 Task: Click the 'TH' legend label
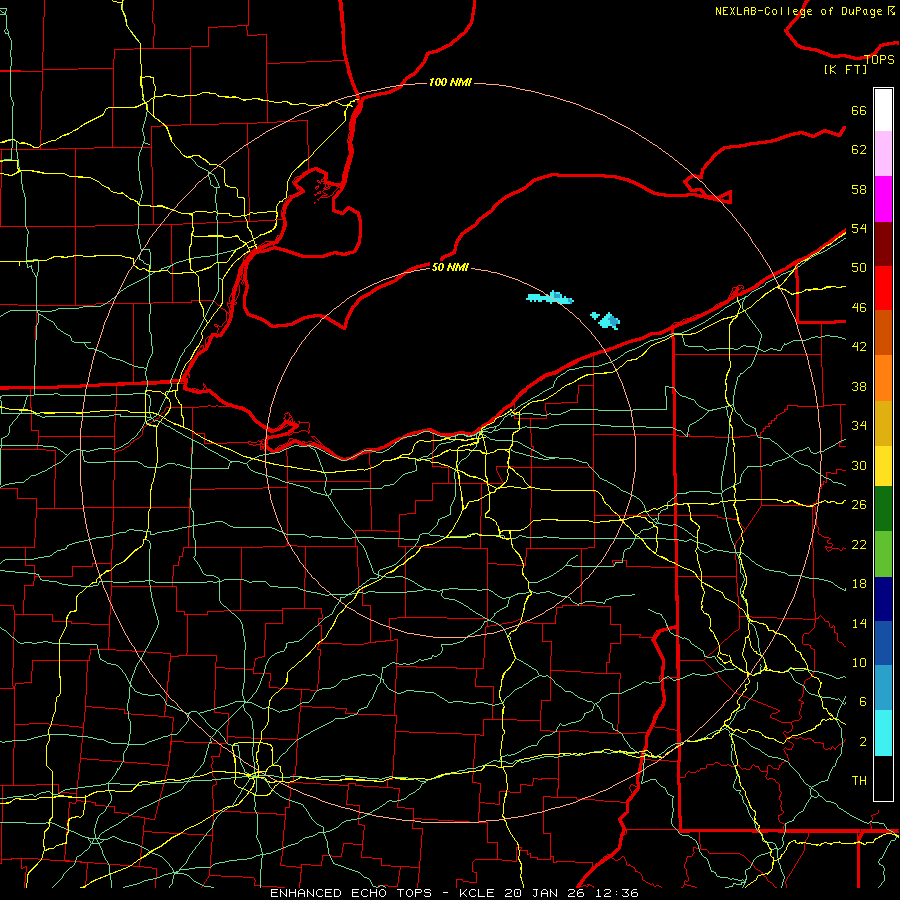[x=859, y=781]
